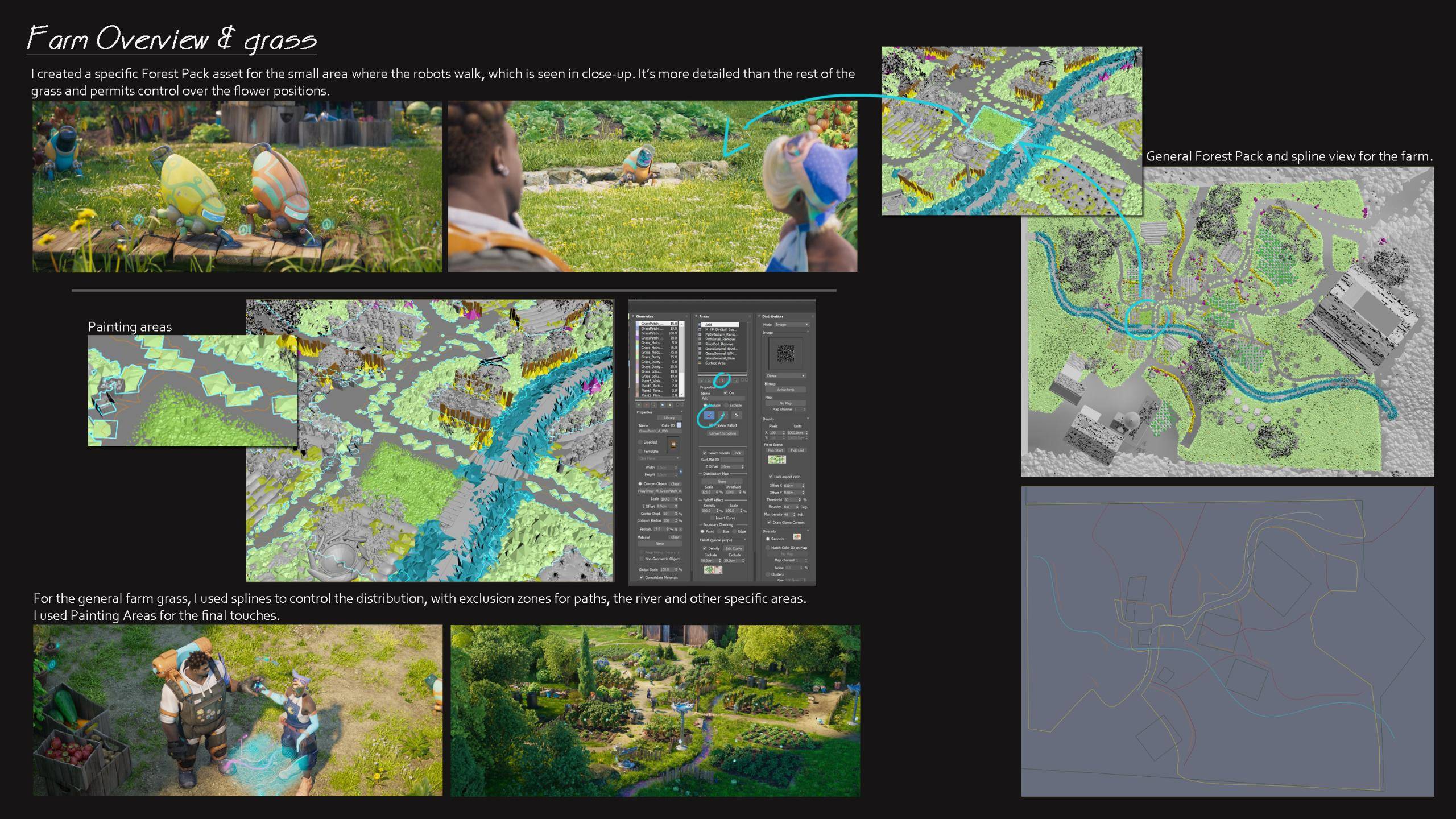Click the Fit to Scene green map thumbnail

(x=777, y=460)
